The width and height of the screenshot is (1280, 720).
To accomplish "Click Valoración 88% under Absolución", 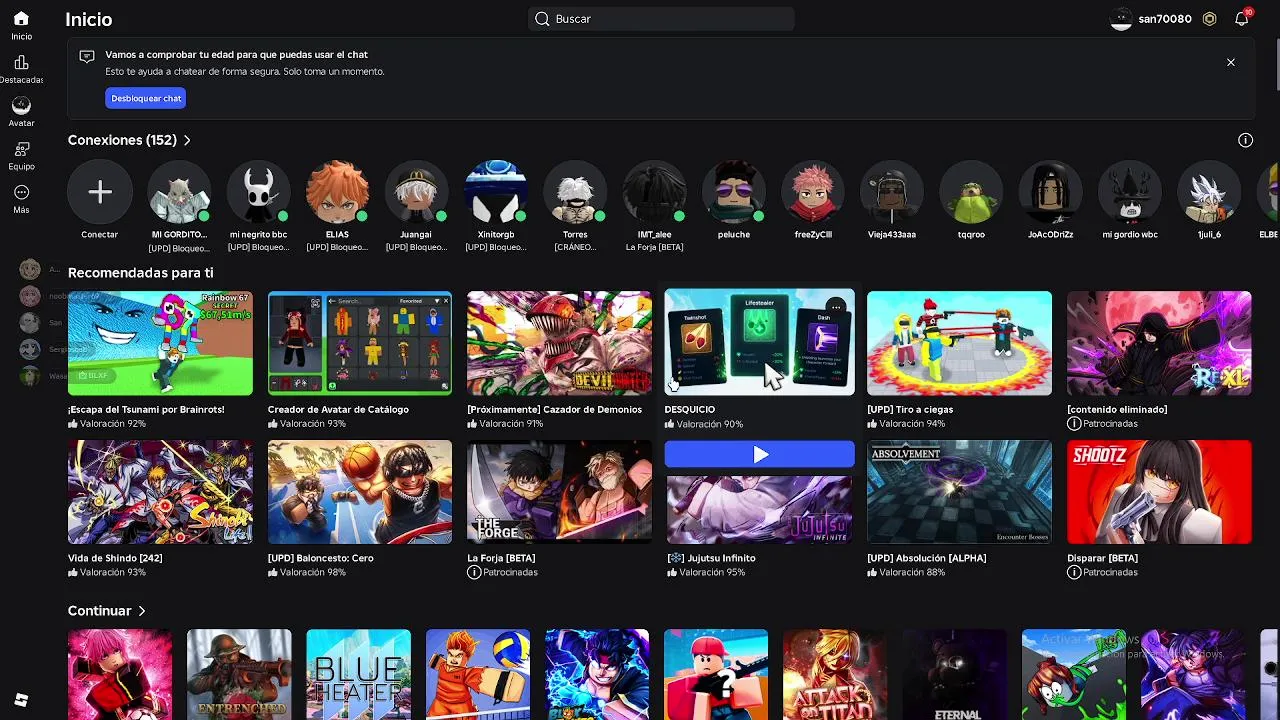I will 906,572.
